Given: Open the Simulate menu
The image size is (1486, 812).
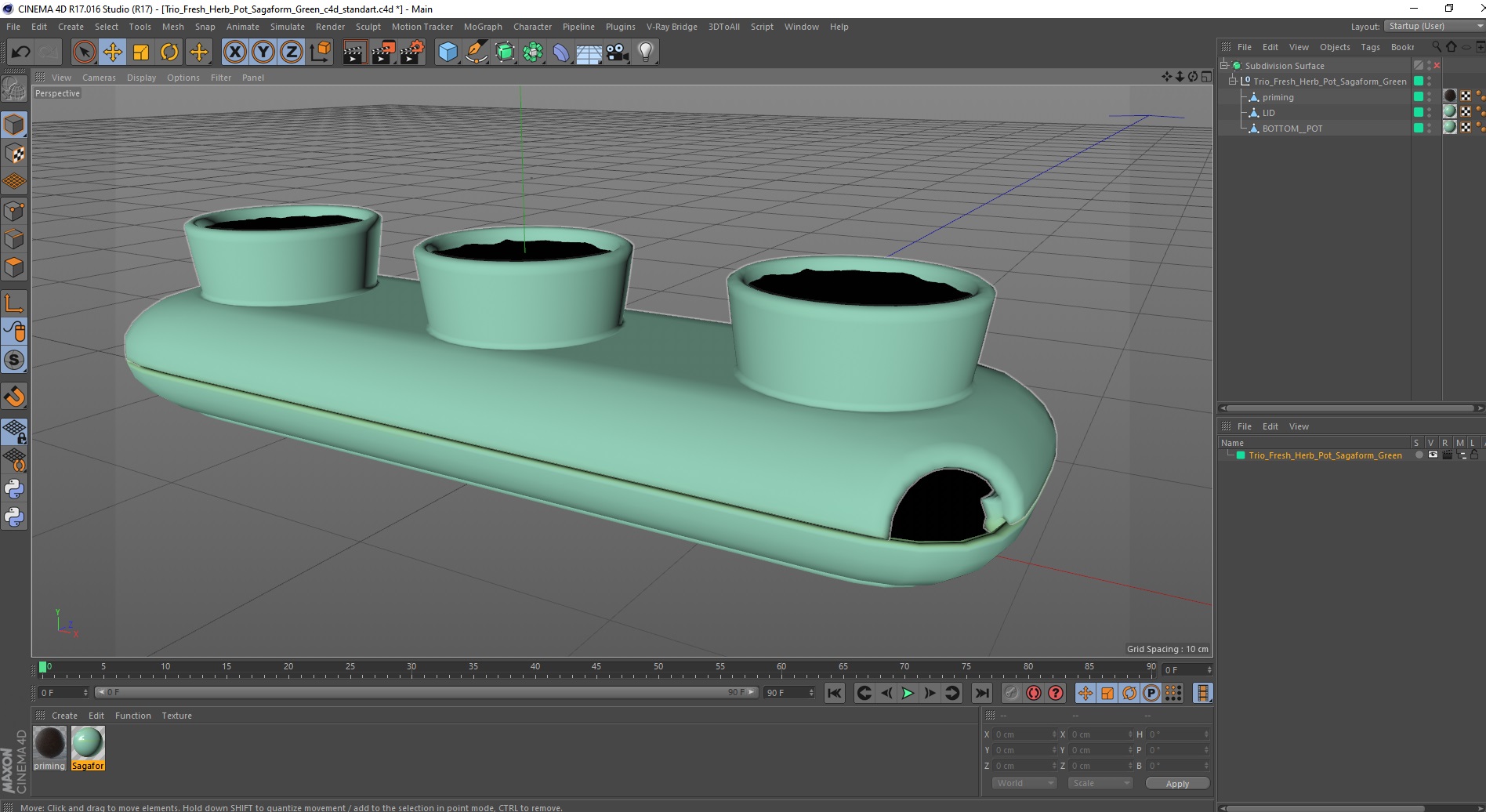Looking at the screenshot, I should click(287, 27).
